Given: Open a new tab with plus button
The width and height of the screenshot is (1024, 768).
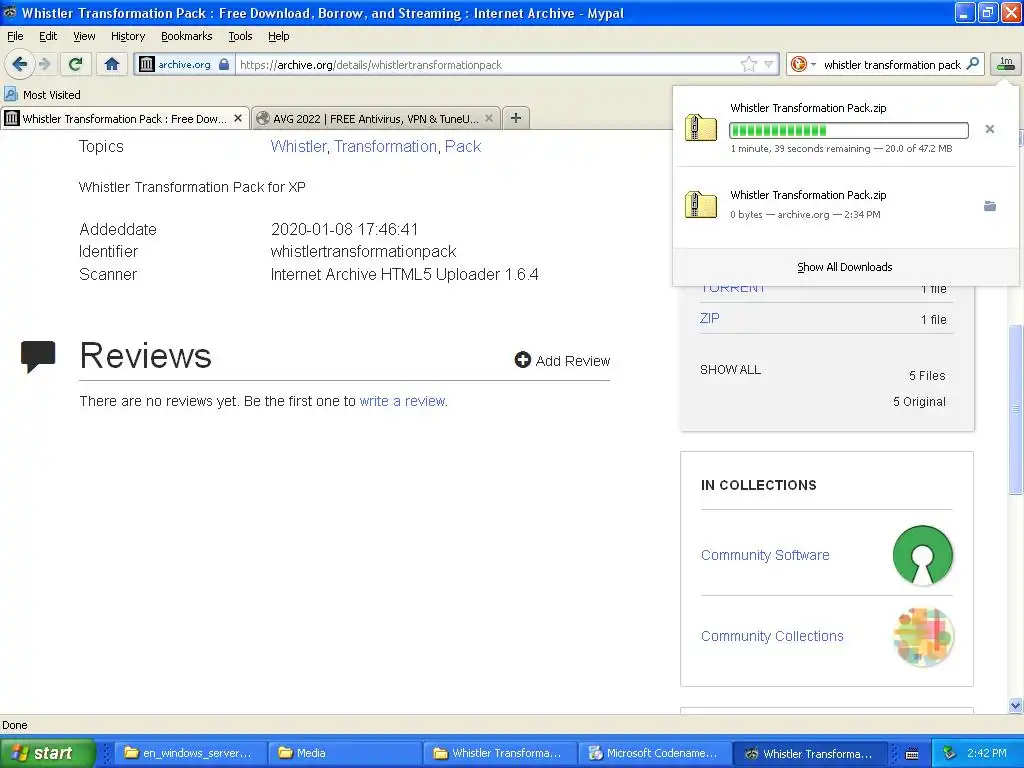Looking at the screenshot, I should pos(516,118).
